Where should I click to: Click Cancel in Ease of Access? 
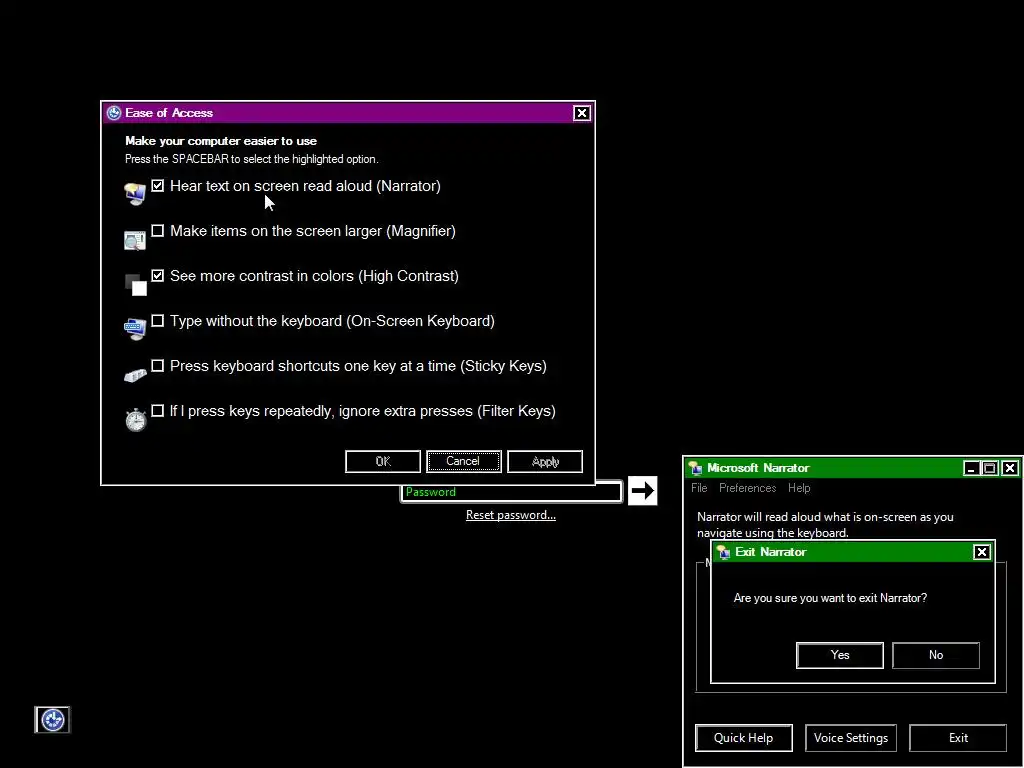[464, 461]
